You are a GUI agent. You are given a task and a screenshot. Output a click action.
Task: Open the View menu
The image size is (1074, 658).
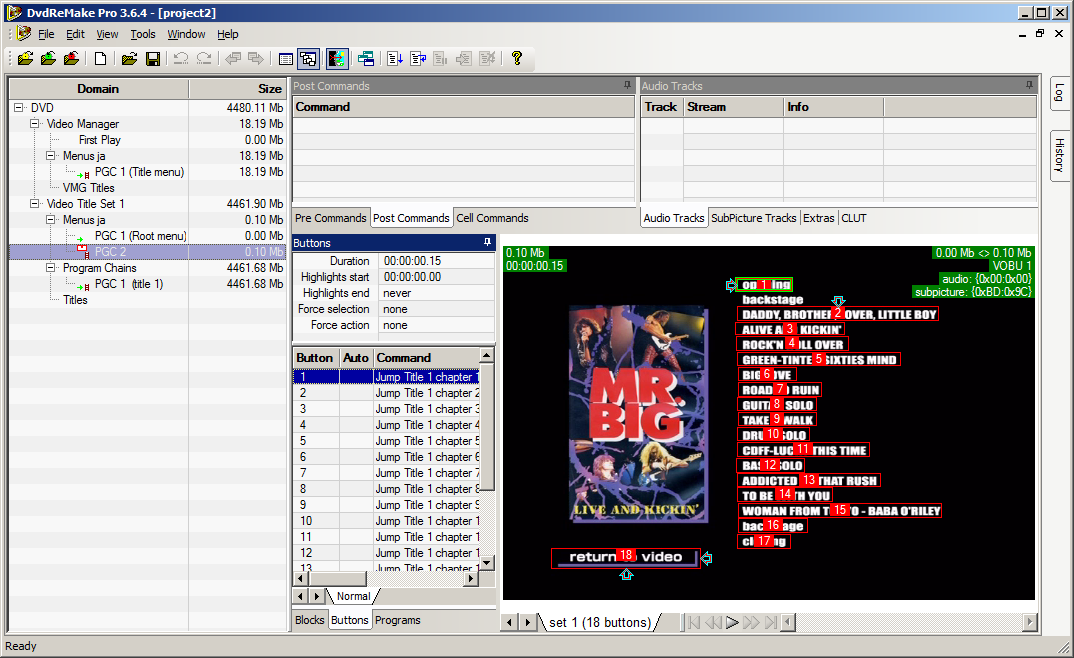click(x=107, y=34)
